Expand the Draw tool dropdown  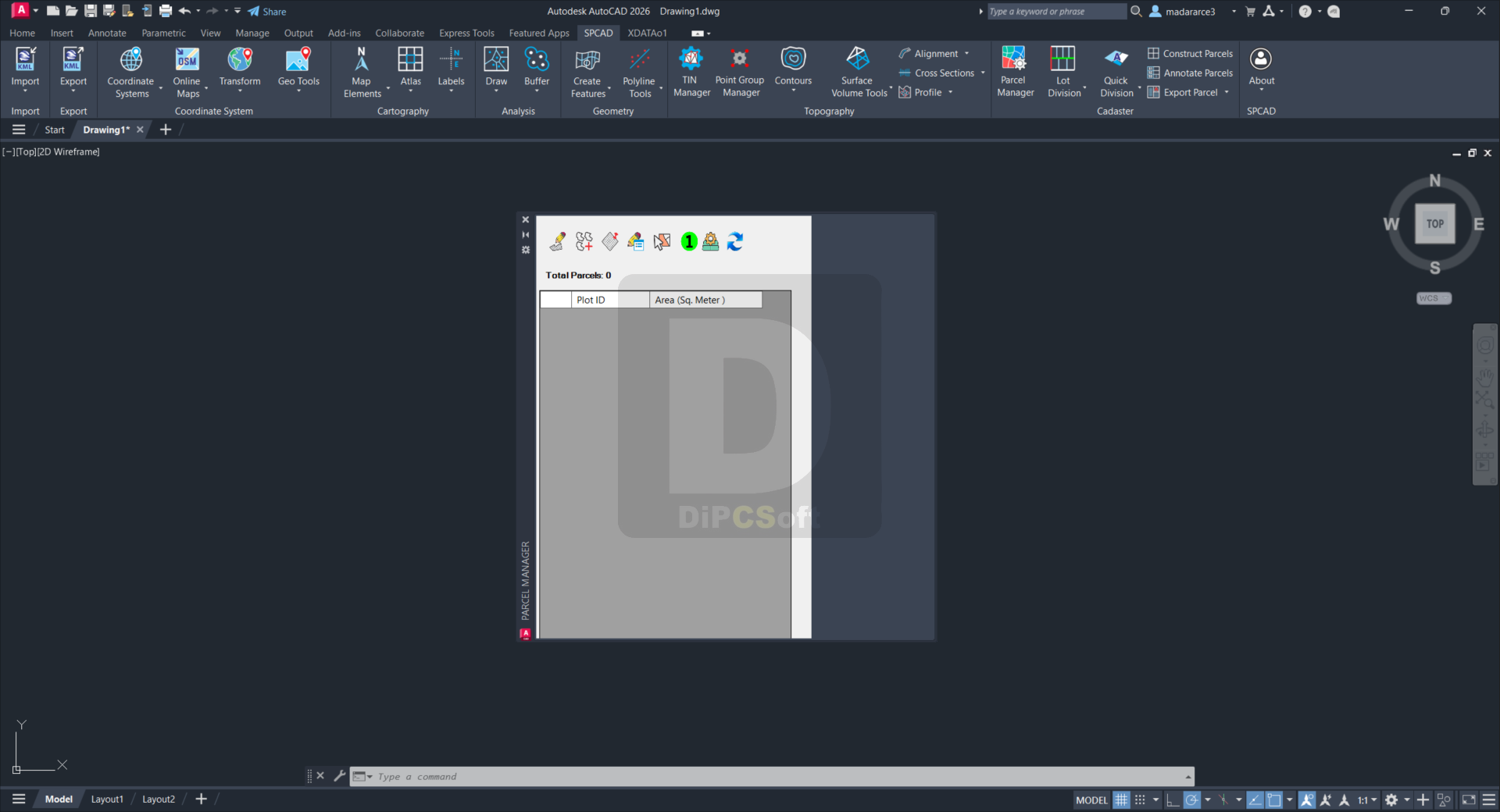tap(496, 91)
